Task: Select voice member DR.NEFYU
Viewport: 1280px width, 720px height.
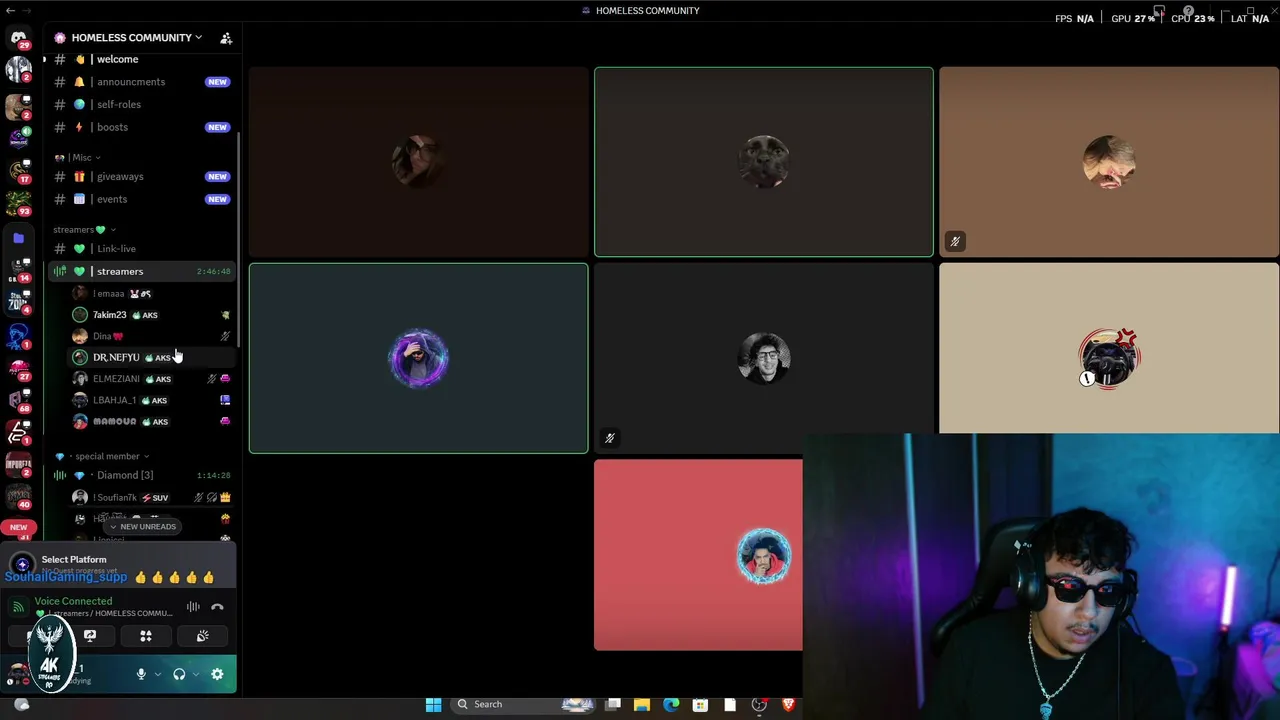Action: coord(152,357)
